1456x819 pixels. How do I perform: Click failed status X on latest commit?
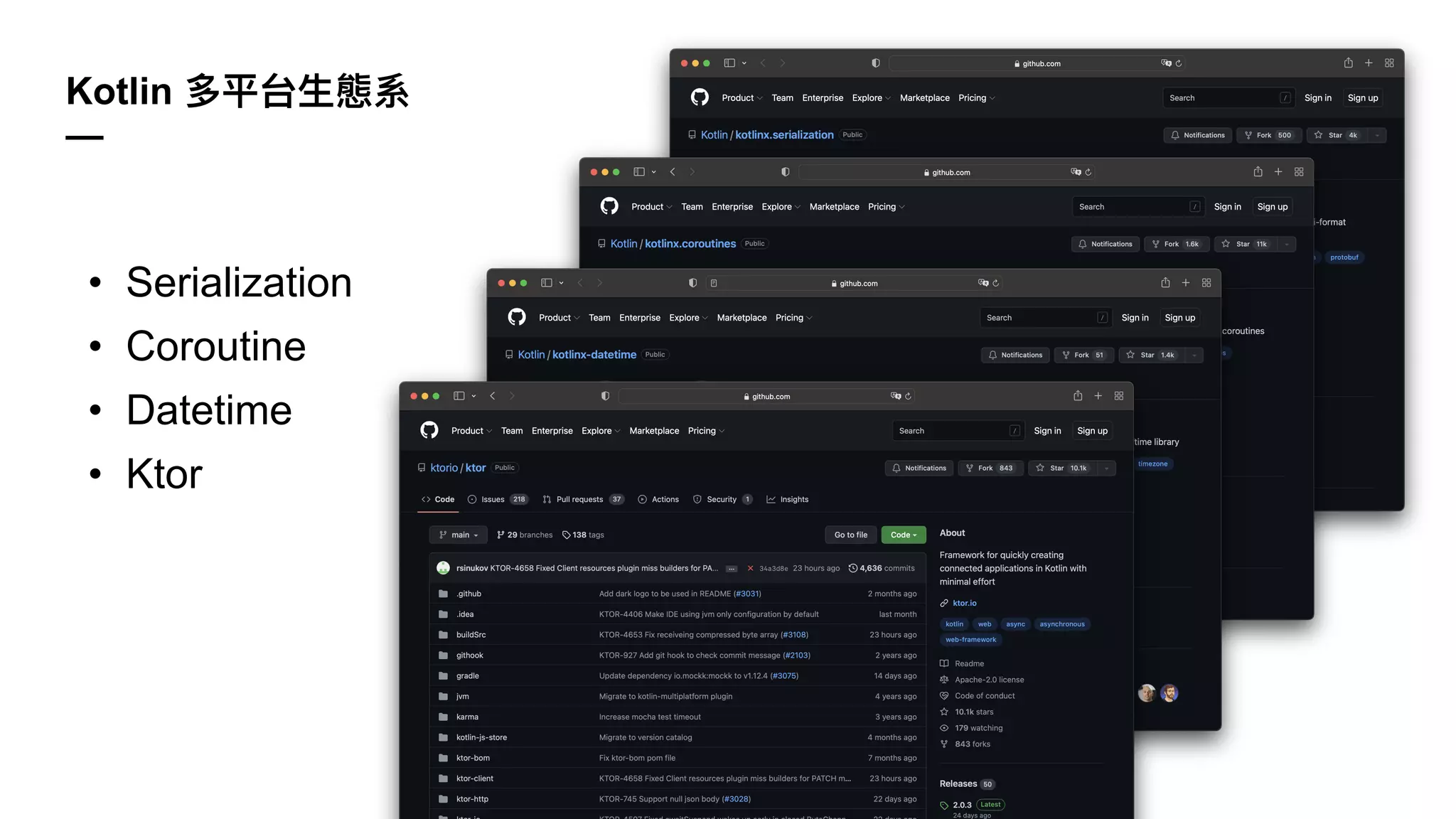(x=750, y=568)
